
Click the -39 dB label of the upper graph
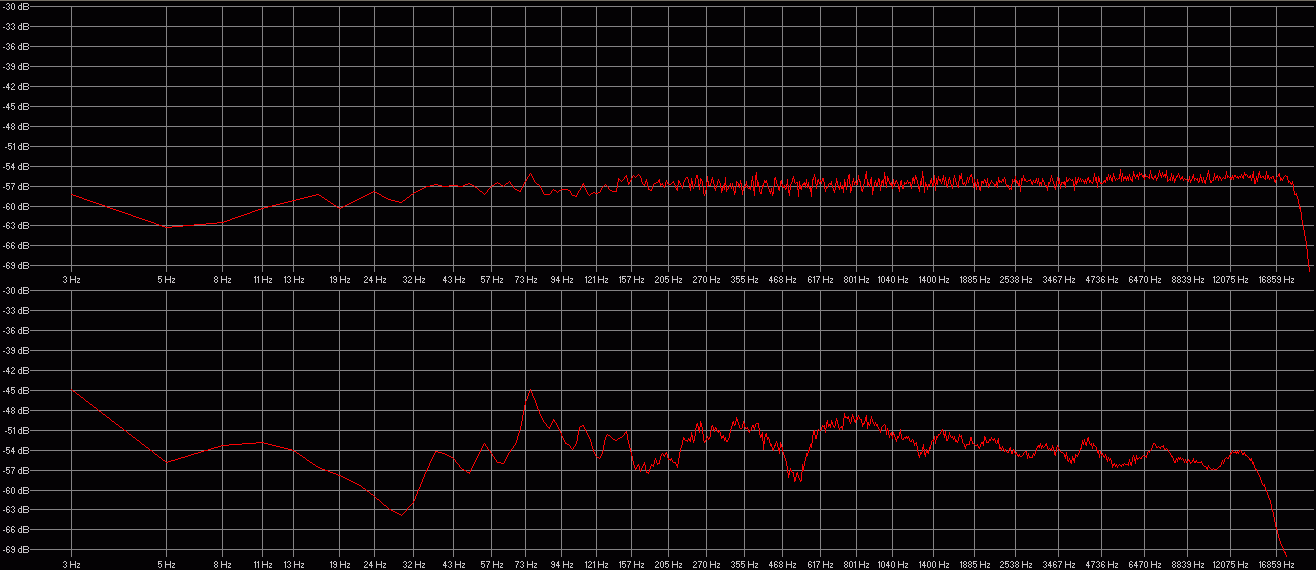click(16, 67)
